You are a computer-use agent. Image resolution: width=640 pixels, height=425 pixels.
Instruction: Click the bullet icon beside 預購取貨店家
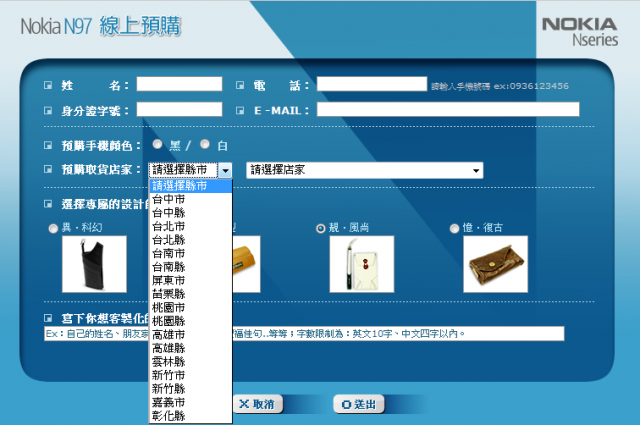coord(48,169)
